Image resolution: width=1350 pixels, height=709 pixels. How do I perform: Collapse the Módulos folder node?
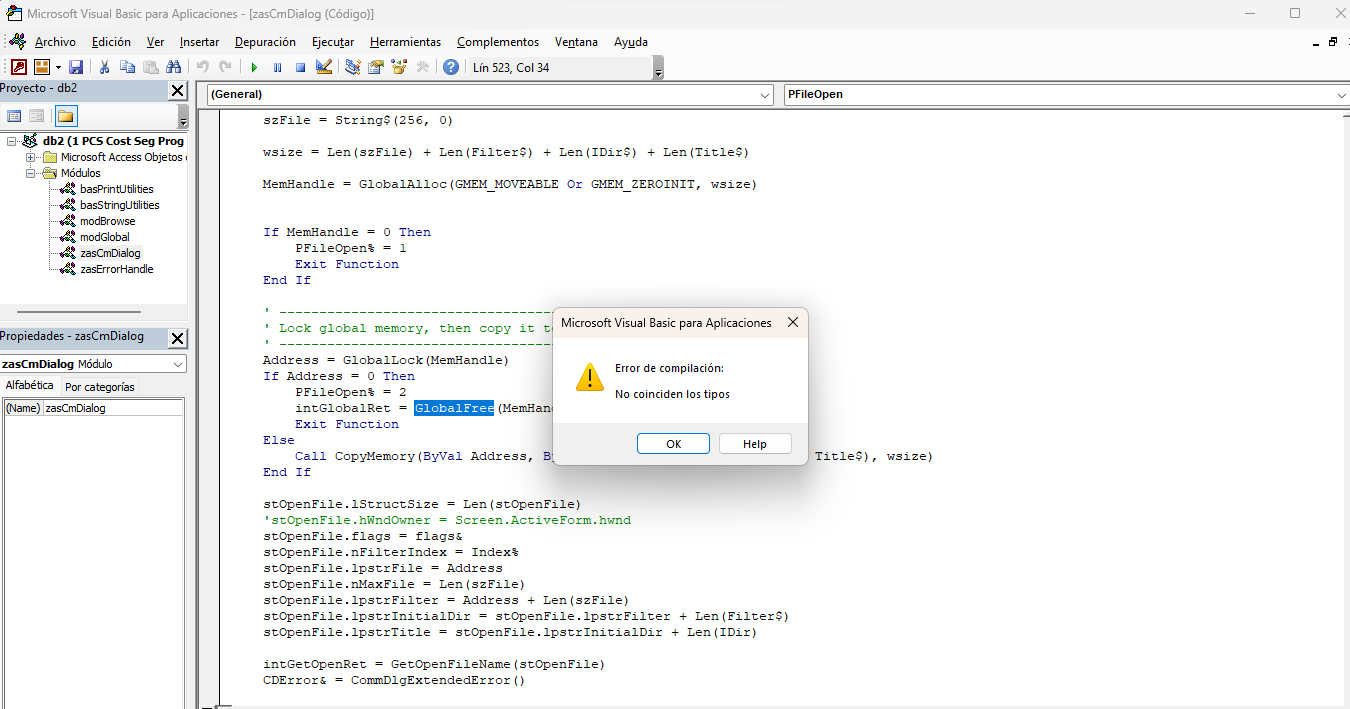tap(30, 173)
